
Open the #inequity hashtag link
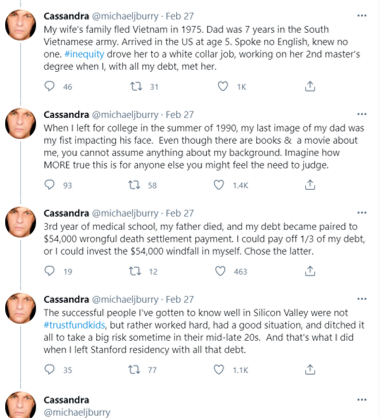point(84,54)
